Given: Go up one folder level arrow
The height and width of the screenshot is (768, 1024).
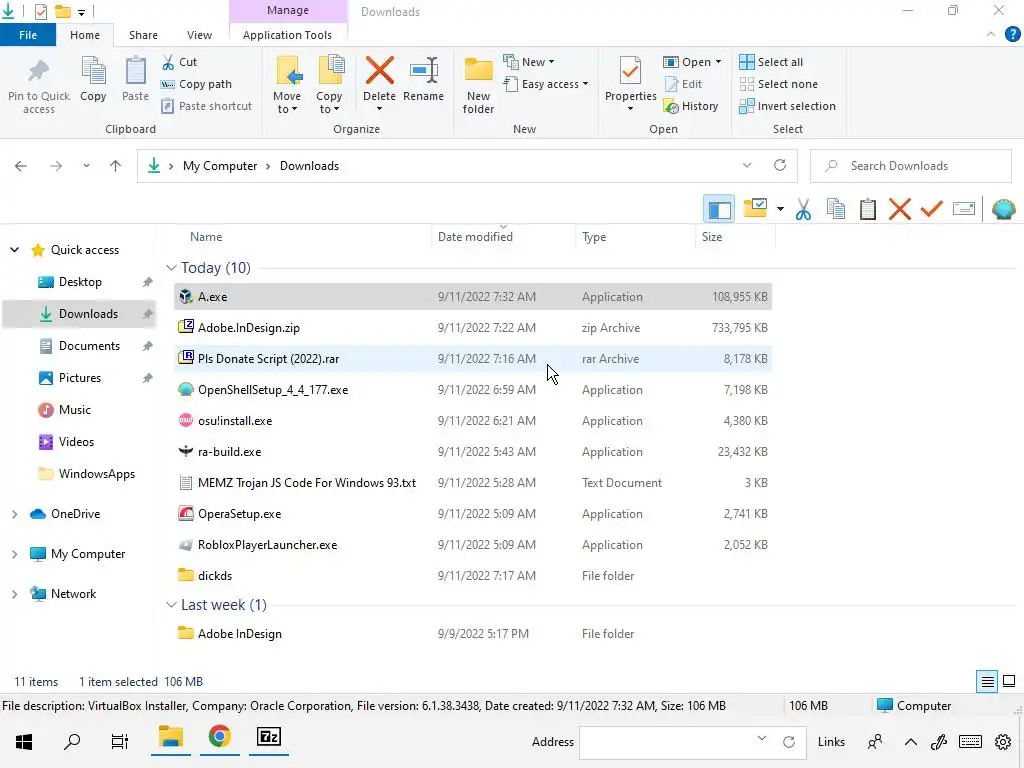Looking at the screenshot, I should point(116,166).
